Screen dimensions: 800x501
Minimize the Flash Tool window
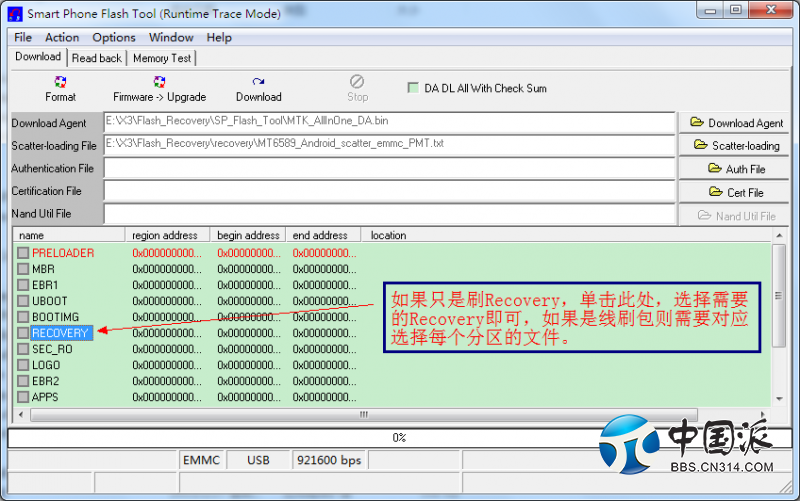pos(711,10)
